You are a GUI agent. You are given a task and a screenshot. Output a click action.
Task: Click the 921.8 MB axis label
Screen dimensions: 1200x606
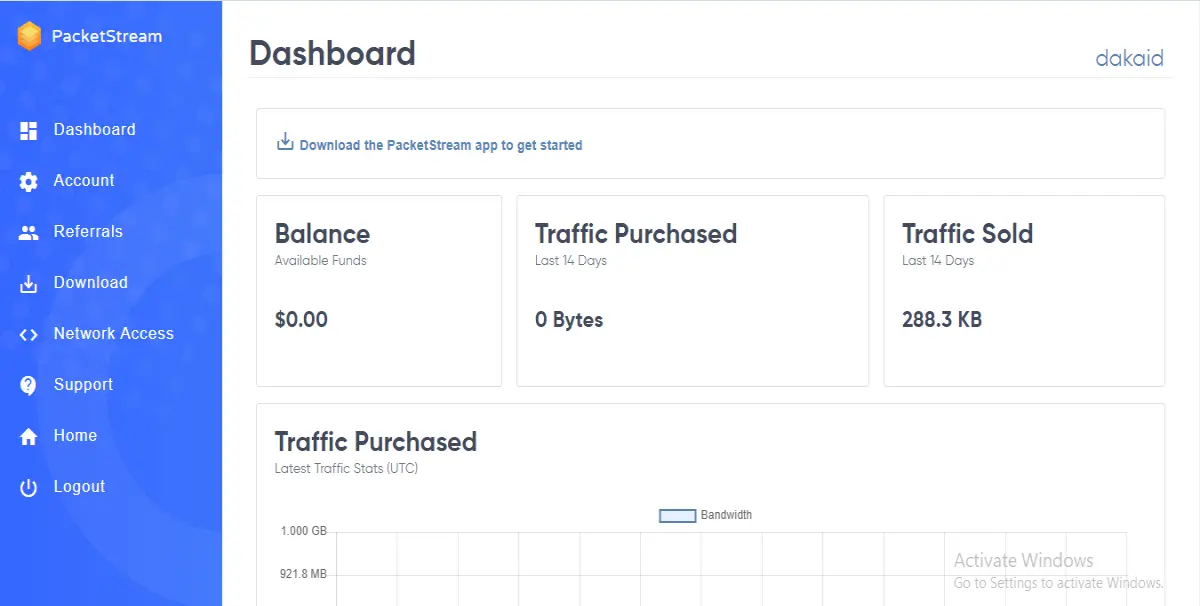[x=304, y=574]
